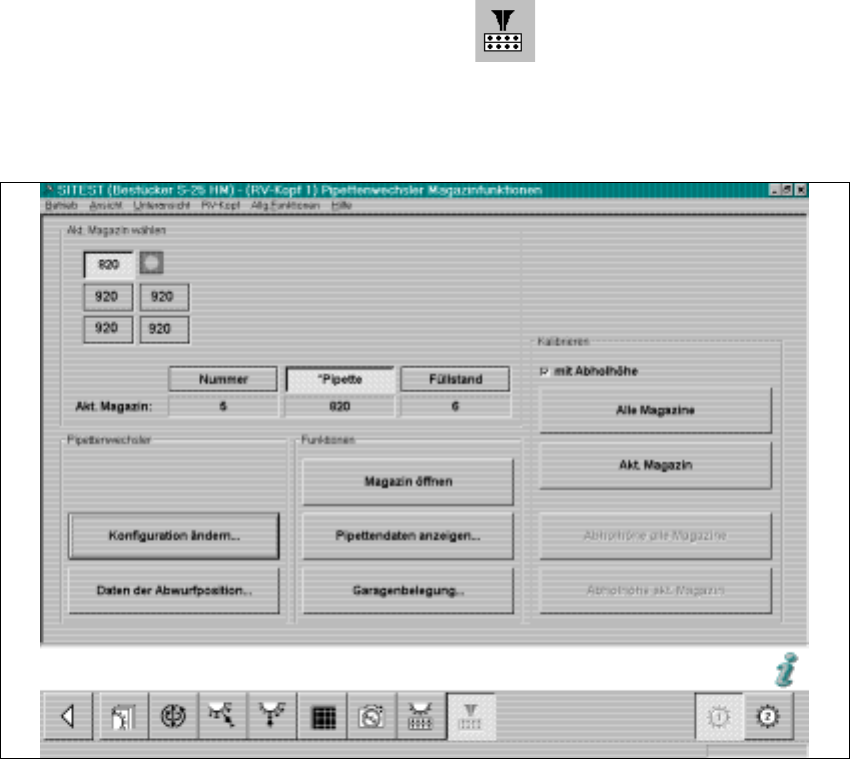
Task: Select the 920 magazine, middle row right
Action: point(164,297)
